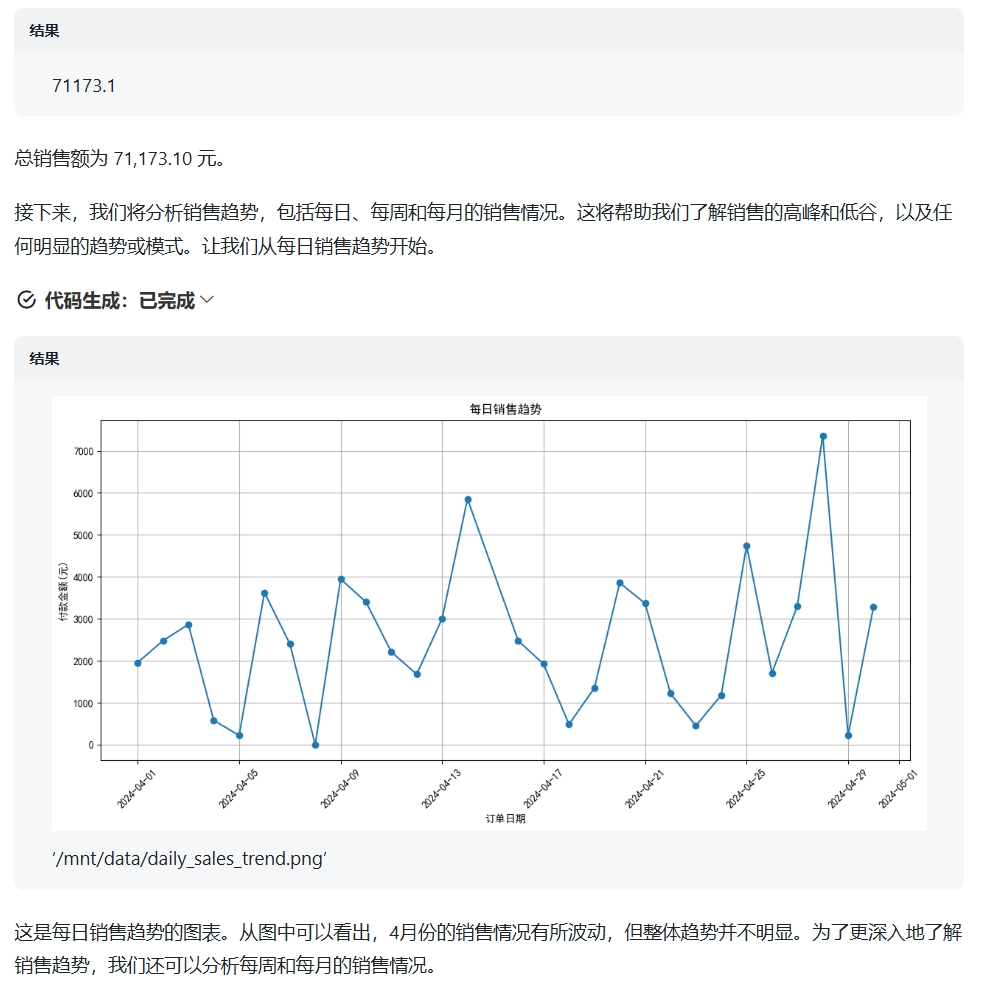Click the peak data point near 7000
The image size is (981, 986).
[823, 436]
